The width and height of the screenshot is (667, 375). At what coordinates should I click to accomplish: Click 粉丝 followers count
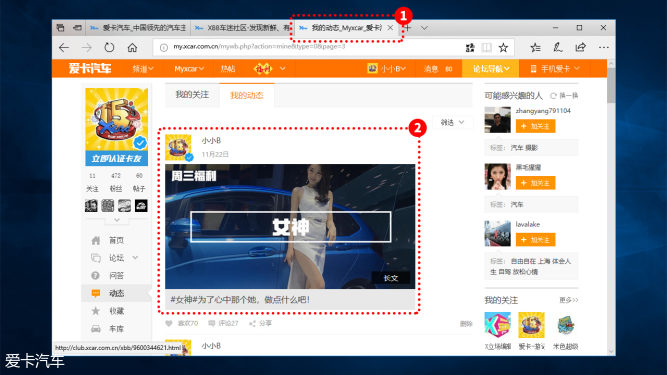pyautogui.click(x=116, y=182)
